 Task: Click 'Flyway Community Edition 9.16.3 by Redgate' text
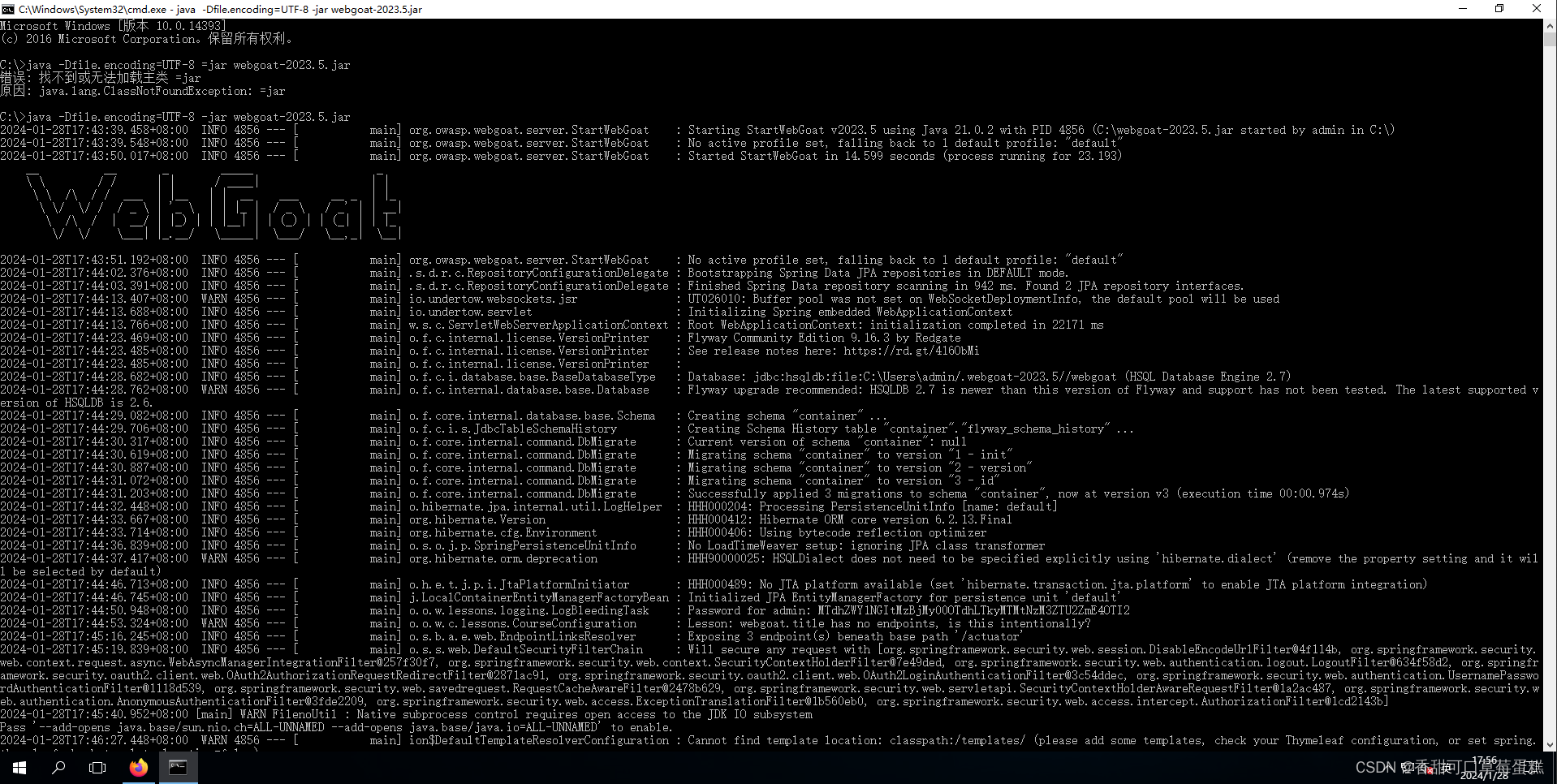pos(824,338)
